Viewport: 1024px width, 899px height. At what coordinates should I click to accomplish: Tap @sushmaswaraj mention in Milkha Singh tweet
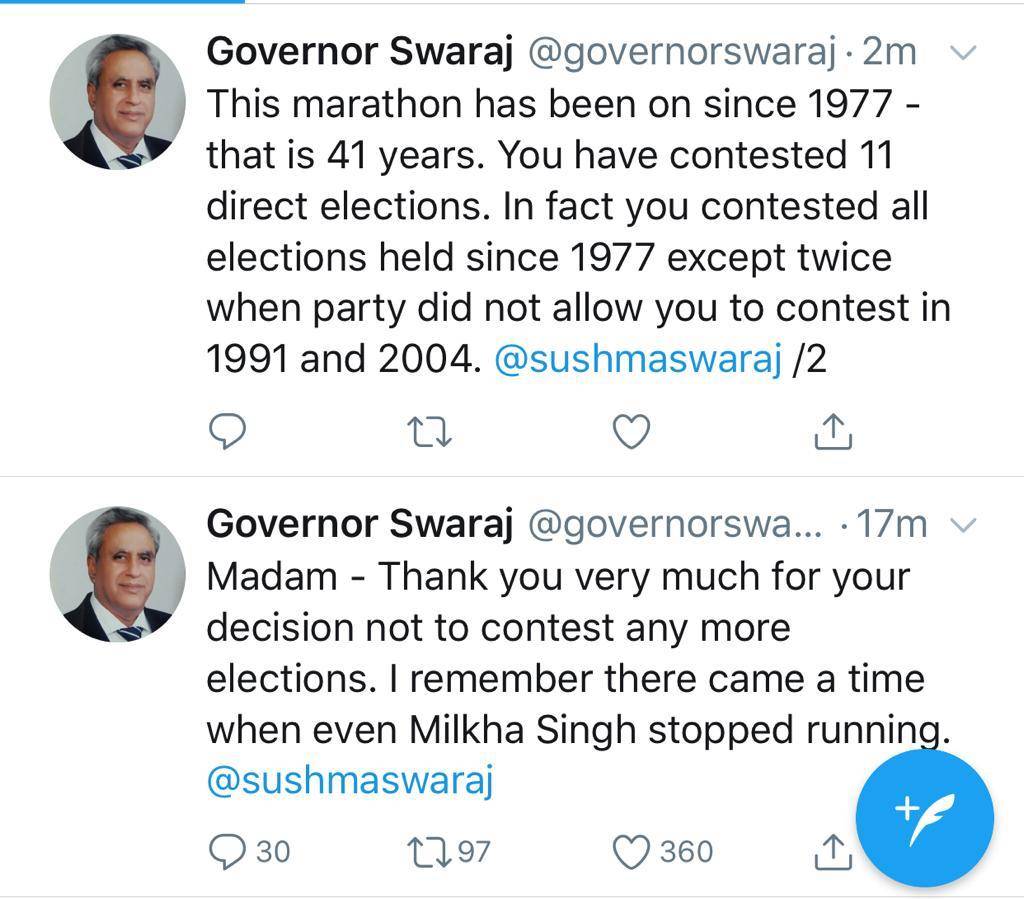[350, 781]
